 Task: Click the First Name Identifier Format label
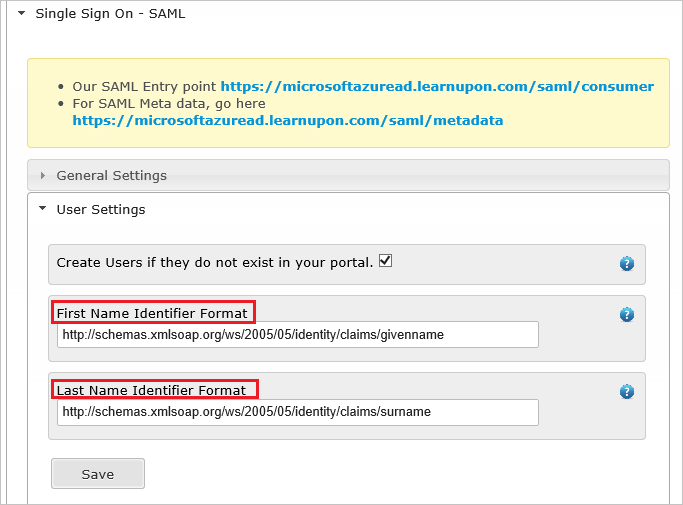[x=152, y=313]
